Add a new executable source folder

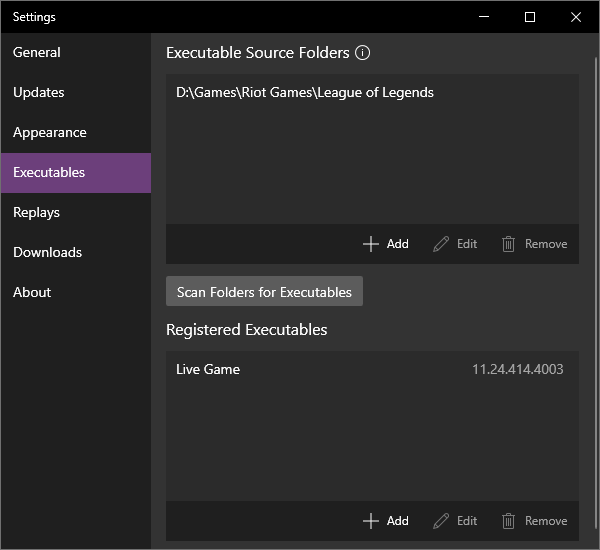tap(386, 244)
